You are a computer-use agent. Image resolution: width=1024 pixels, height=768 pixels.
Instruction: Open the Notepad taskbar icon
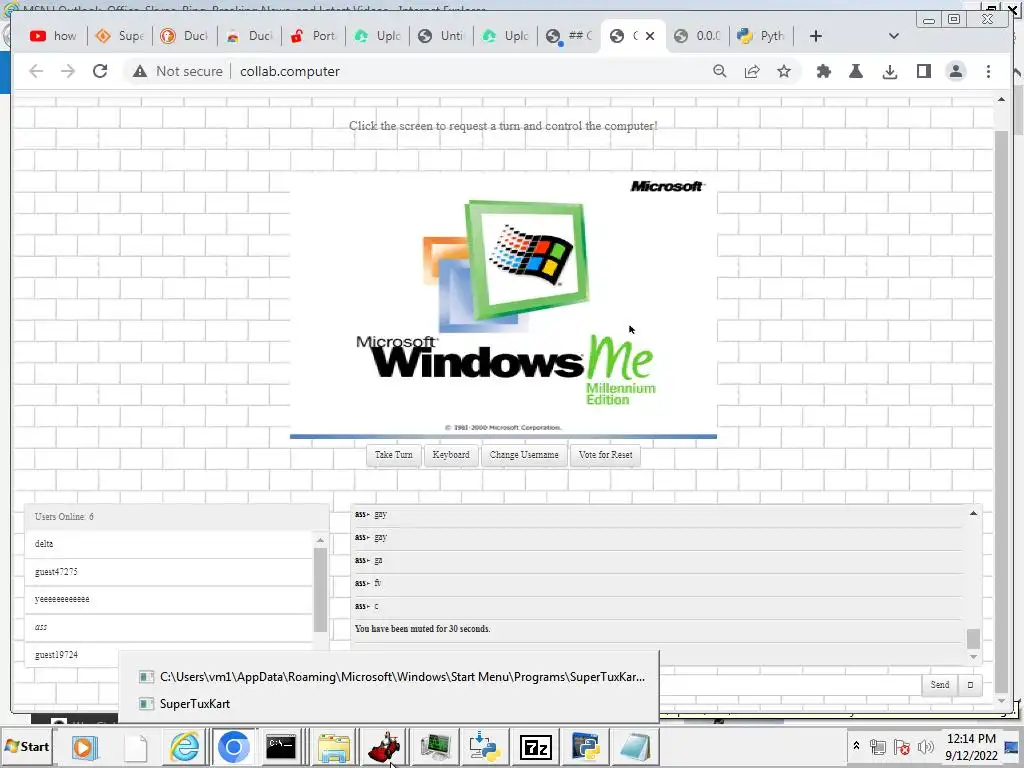635,746
